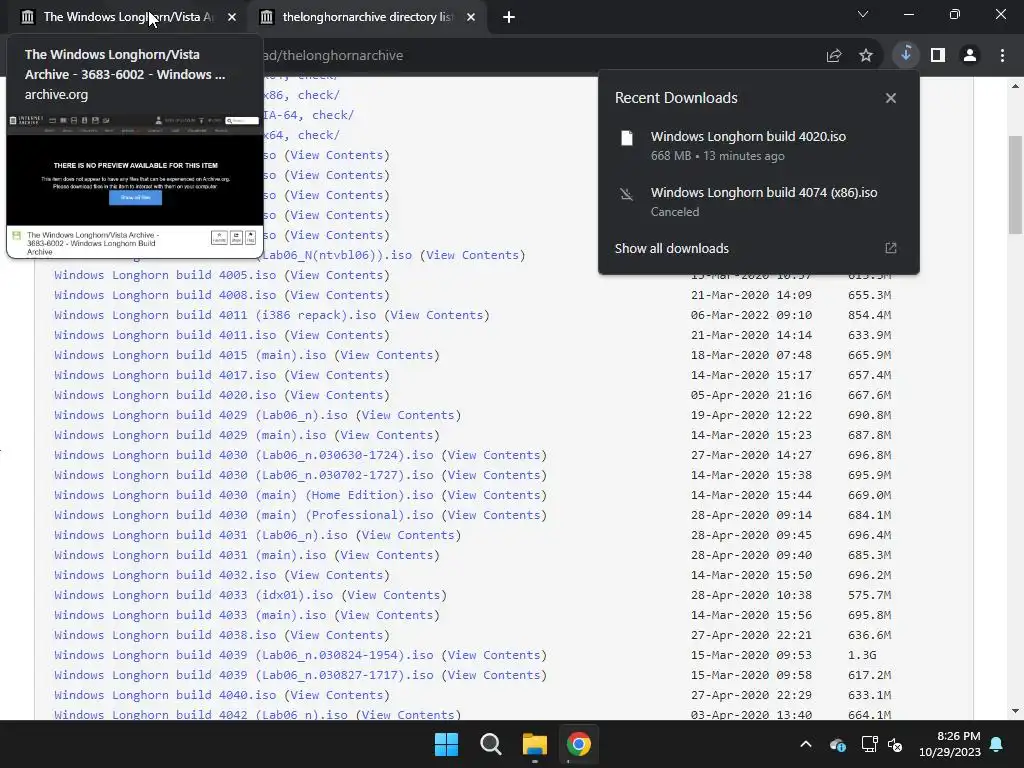The height and width of the screenshot is (768, 1024).
Task: Click the share this page icon
Action: tap(834, 56)
